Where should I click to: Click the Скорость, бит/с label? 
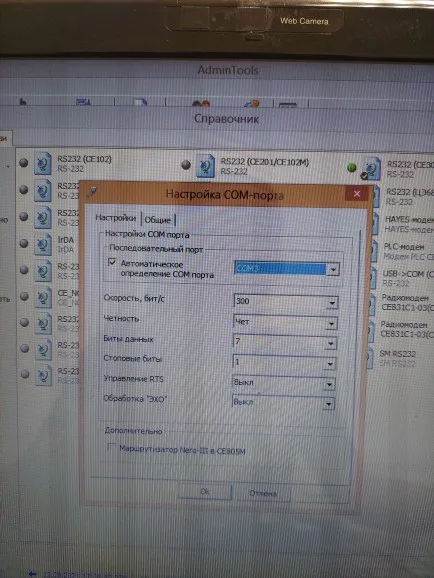[x=134, y=298]
